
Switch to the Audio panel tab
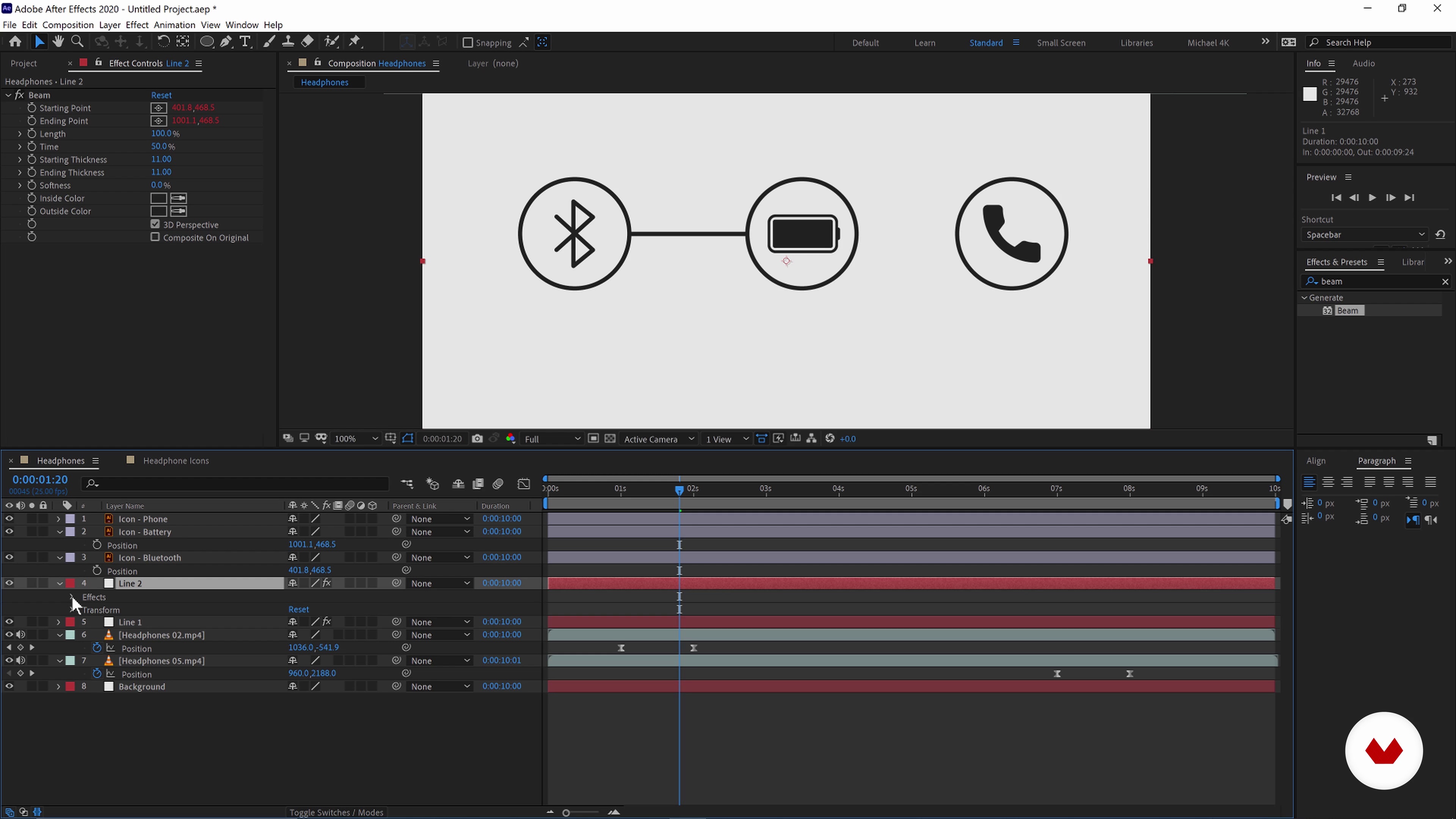pyautogui.click(x=1363, y=63)
